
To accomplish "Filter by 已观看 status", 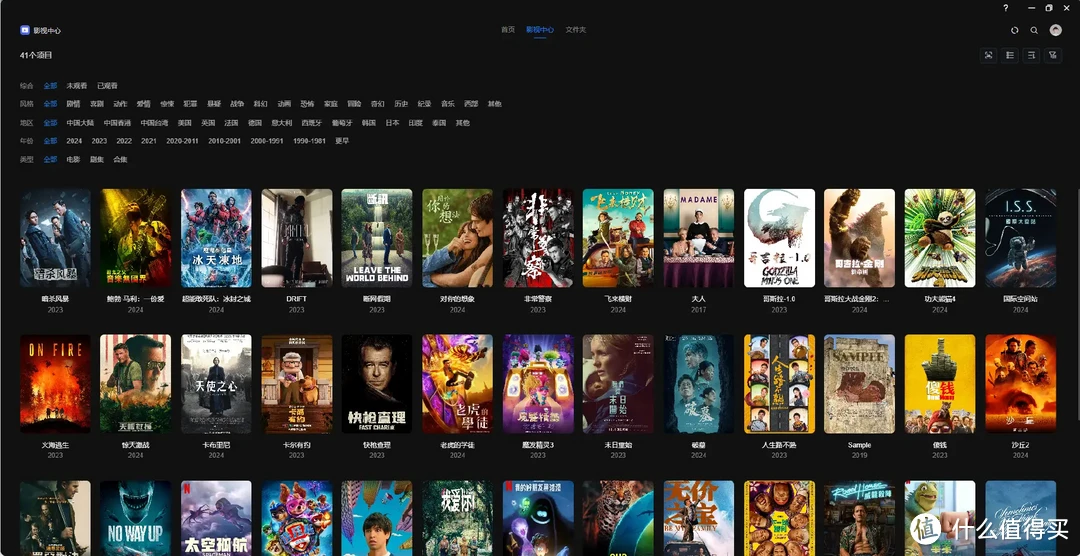I will pyautogui.click(x=107, y=86).
